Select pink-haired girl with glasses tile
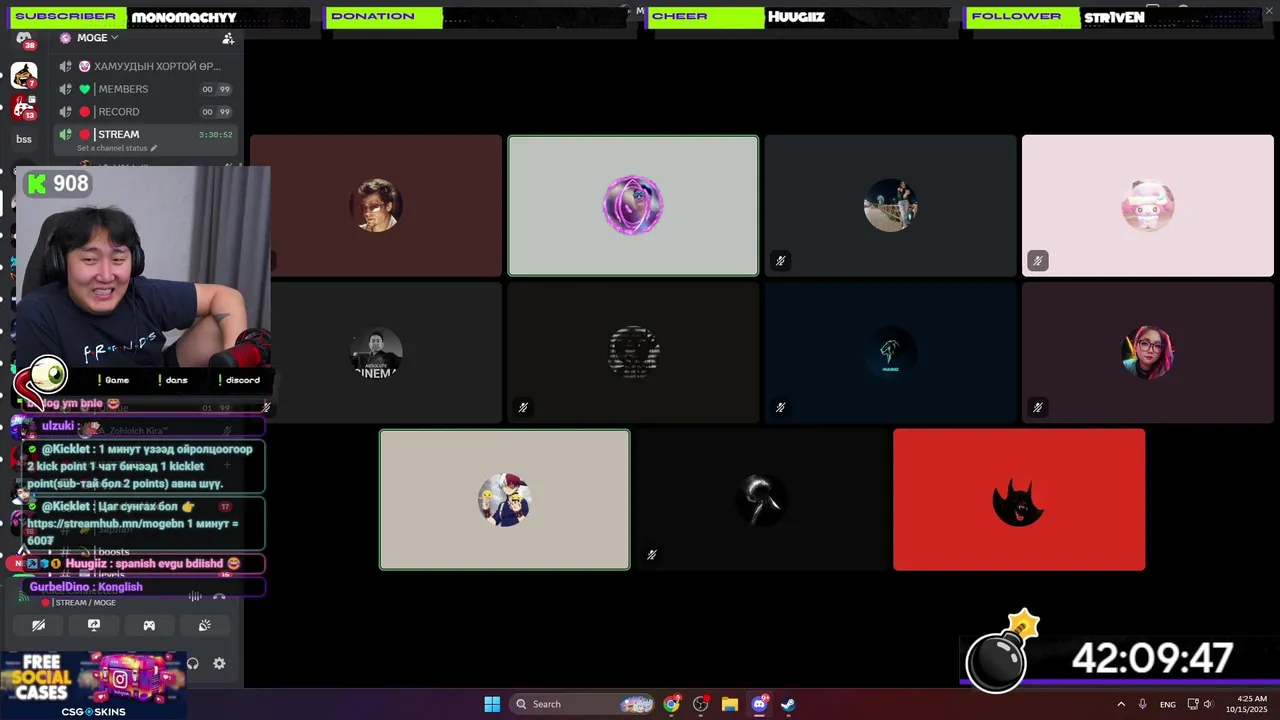Viewport: 1280px width, 720px height. click(1148, 352)
